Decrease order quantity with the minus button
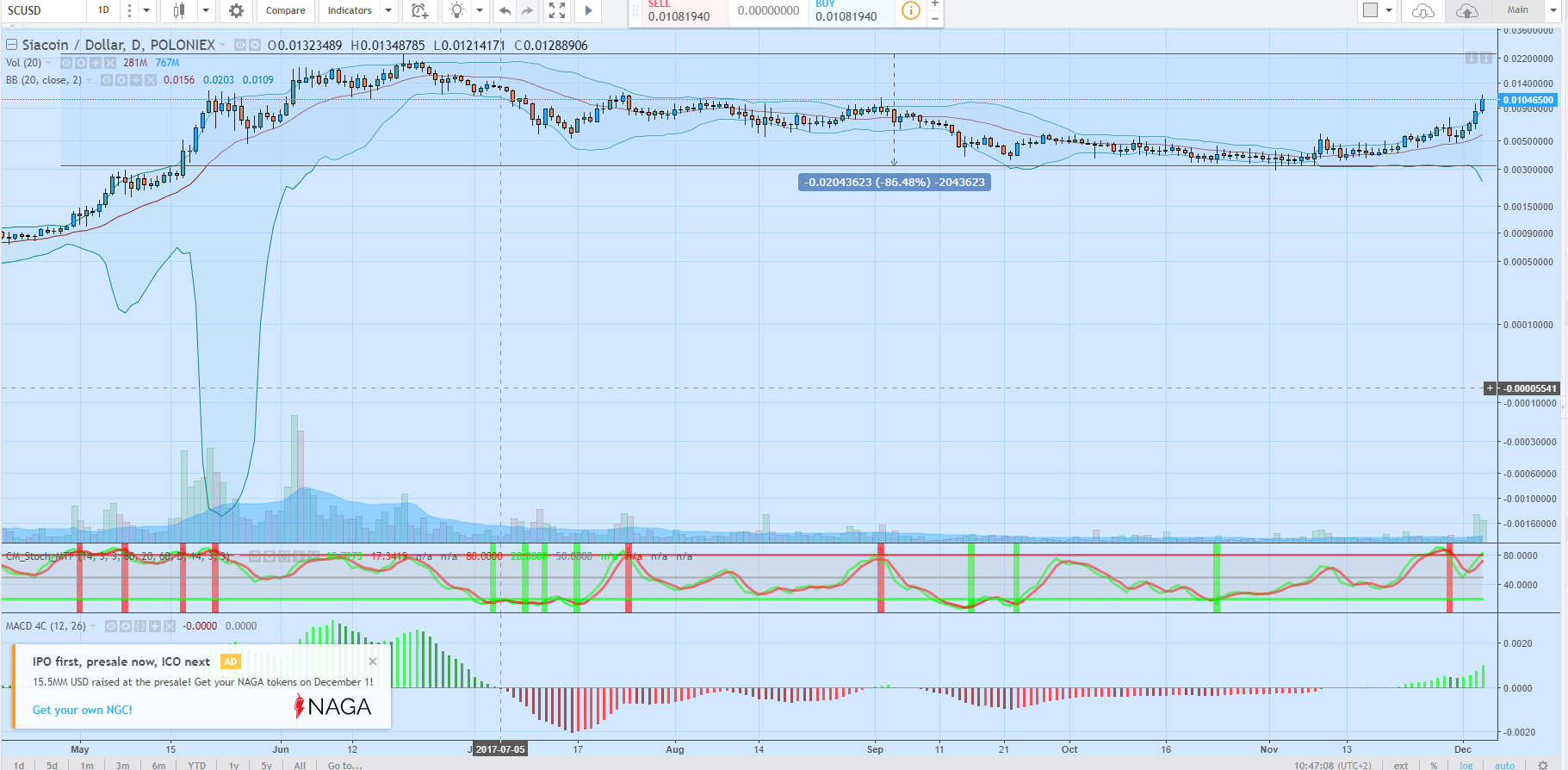 pyautogui.click(x=935, y=18)
